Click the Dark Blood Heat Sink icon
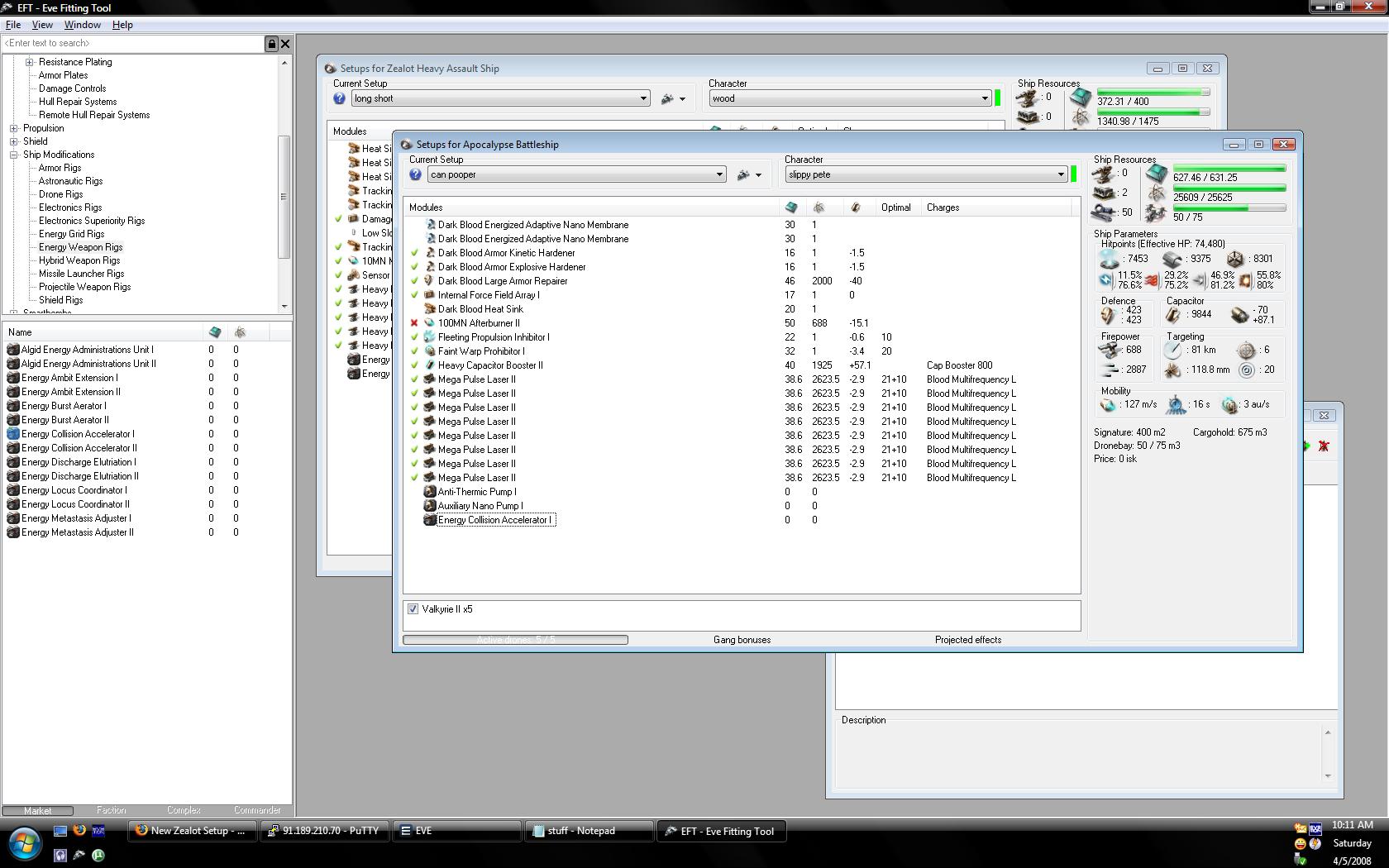1389x868 pixels. (429, 309)
